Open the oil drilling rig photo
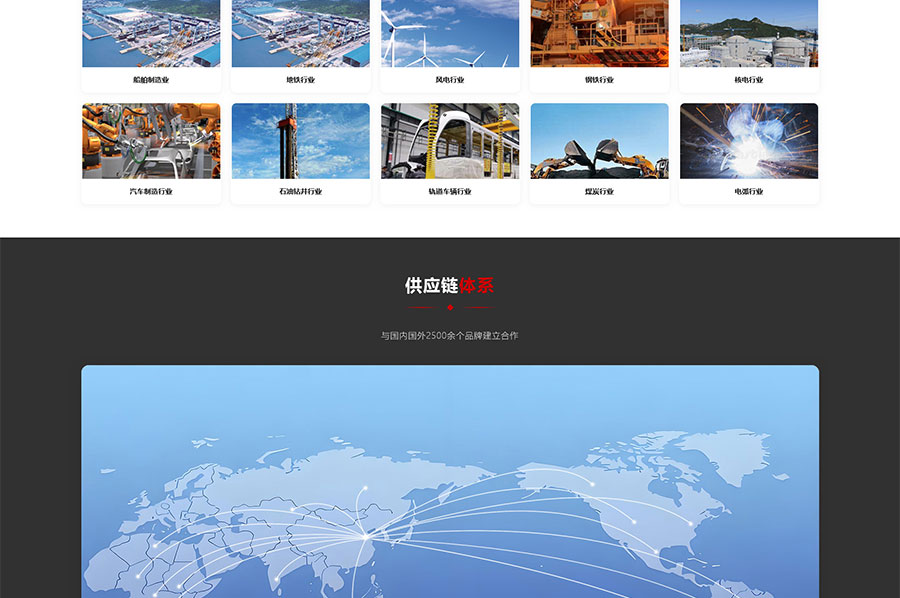 point(301,141)
